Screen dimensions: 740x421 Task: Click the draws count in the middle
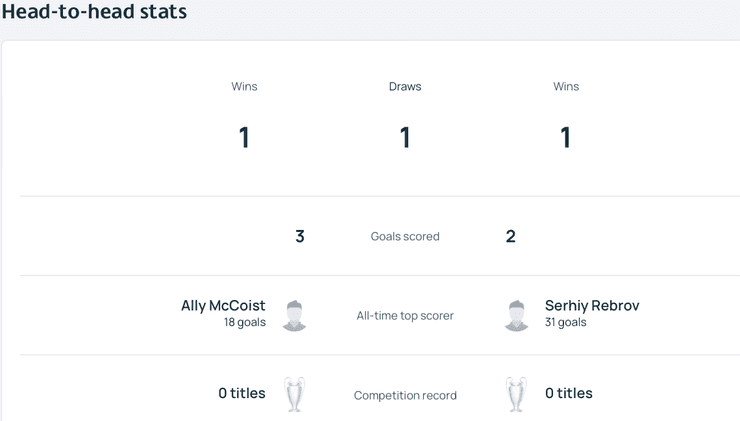405,137
